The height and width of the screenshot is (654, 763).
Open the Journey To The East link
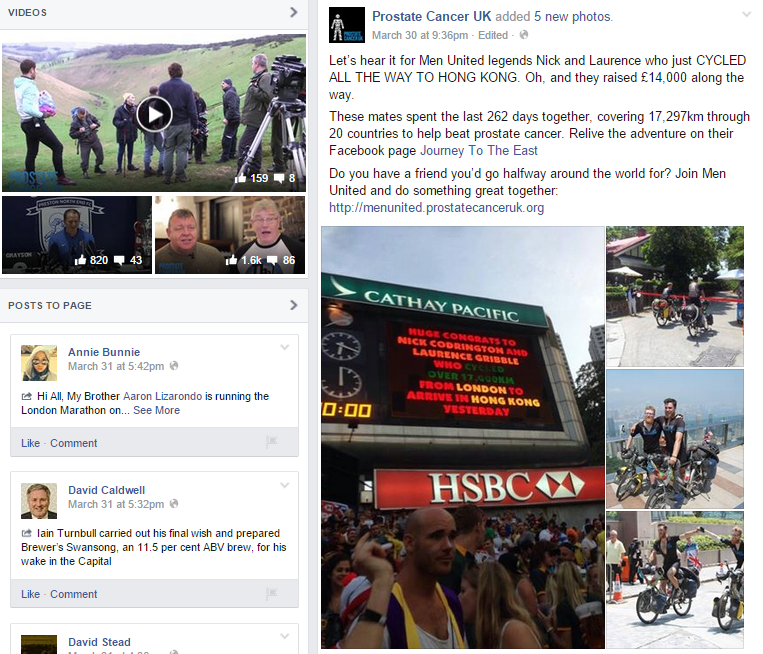[479, 150]
